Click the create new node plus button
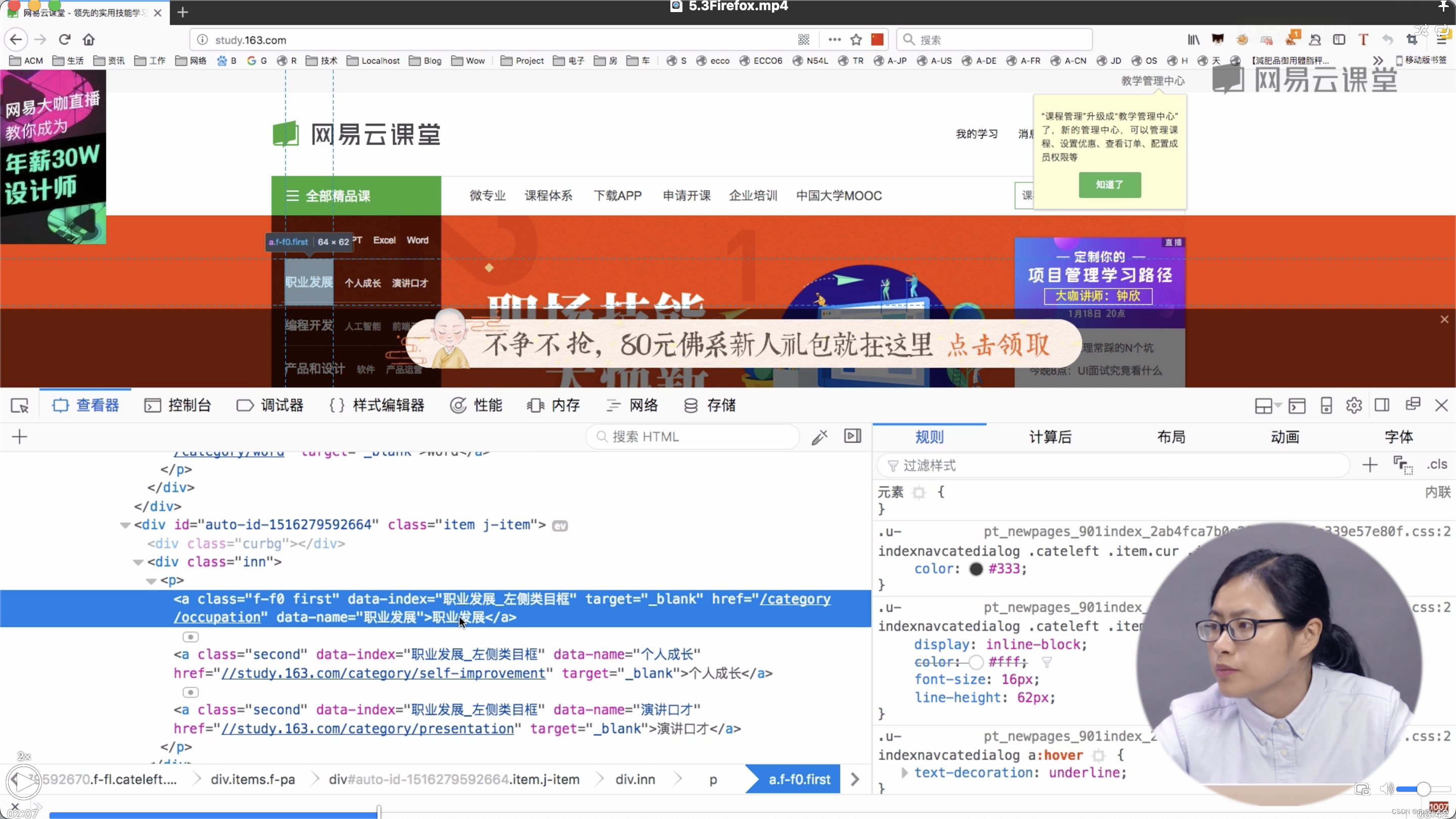1456x819 pixels. click(x=19, y=436)
